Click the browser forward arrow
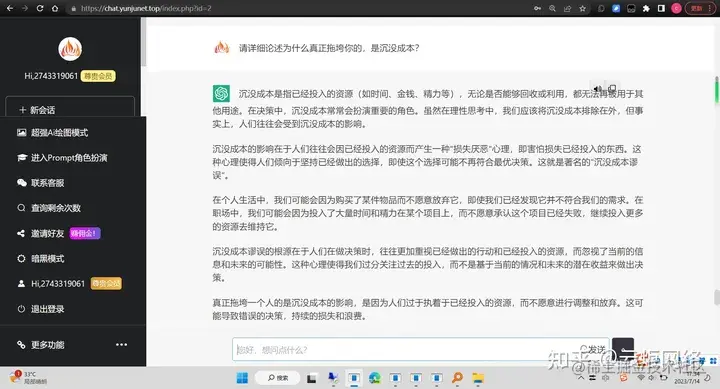Image resolution: width=720 pixels, height=389 pixels. [25, 8]
